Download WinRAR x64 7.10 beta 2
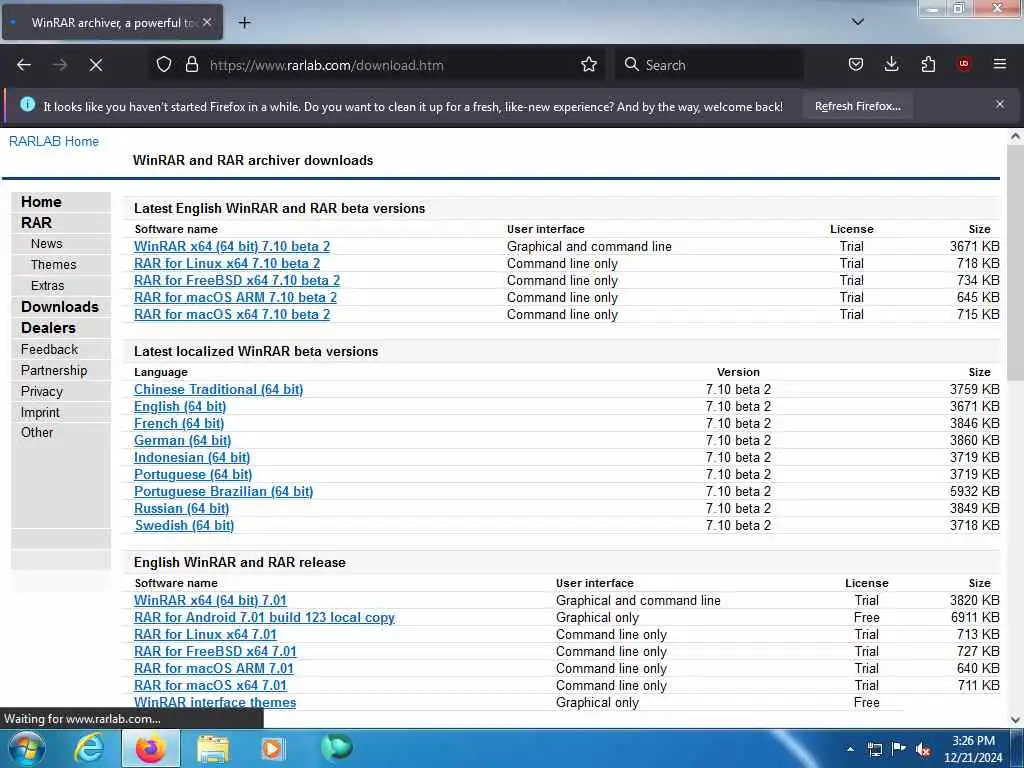This screenshot has width=1024, height=768. coord(232,246)
